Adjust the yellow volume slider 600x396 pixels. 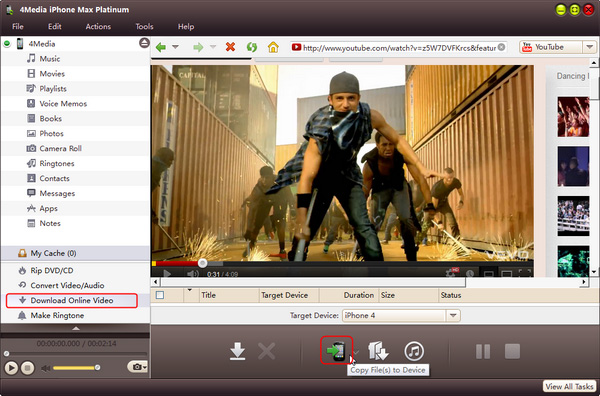click(76, 368)
